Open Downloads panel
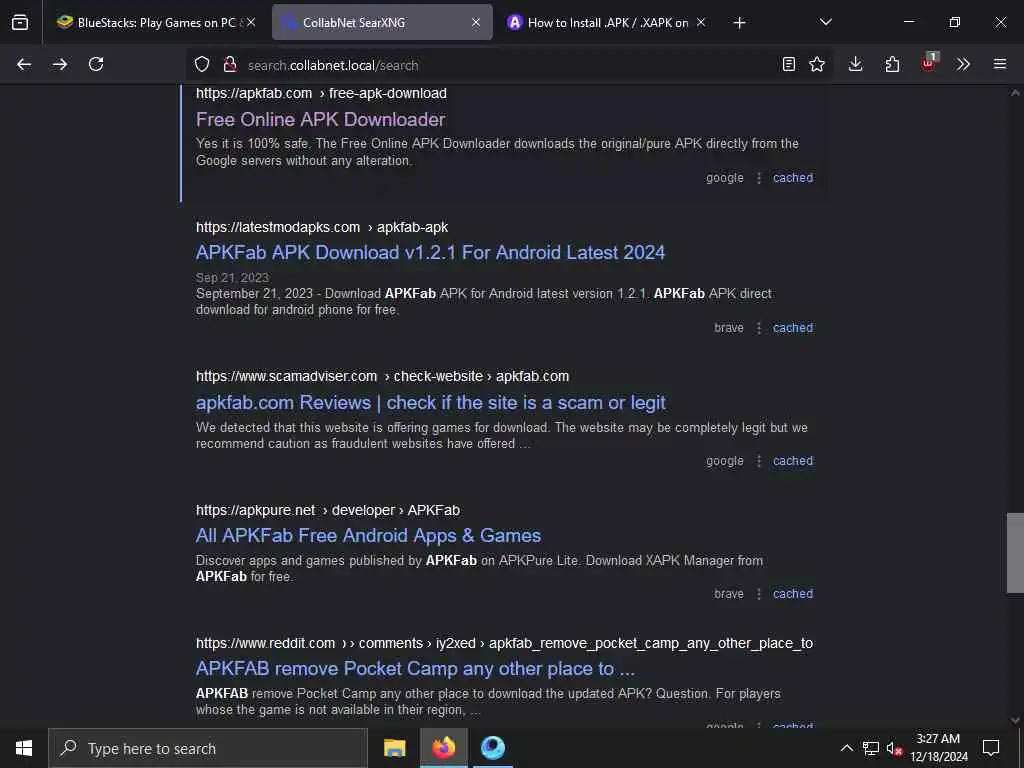 [x=856, y=64]
